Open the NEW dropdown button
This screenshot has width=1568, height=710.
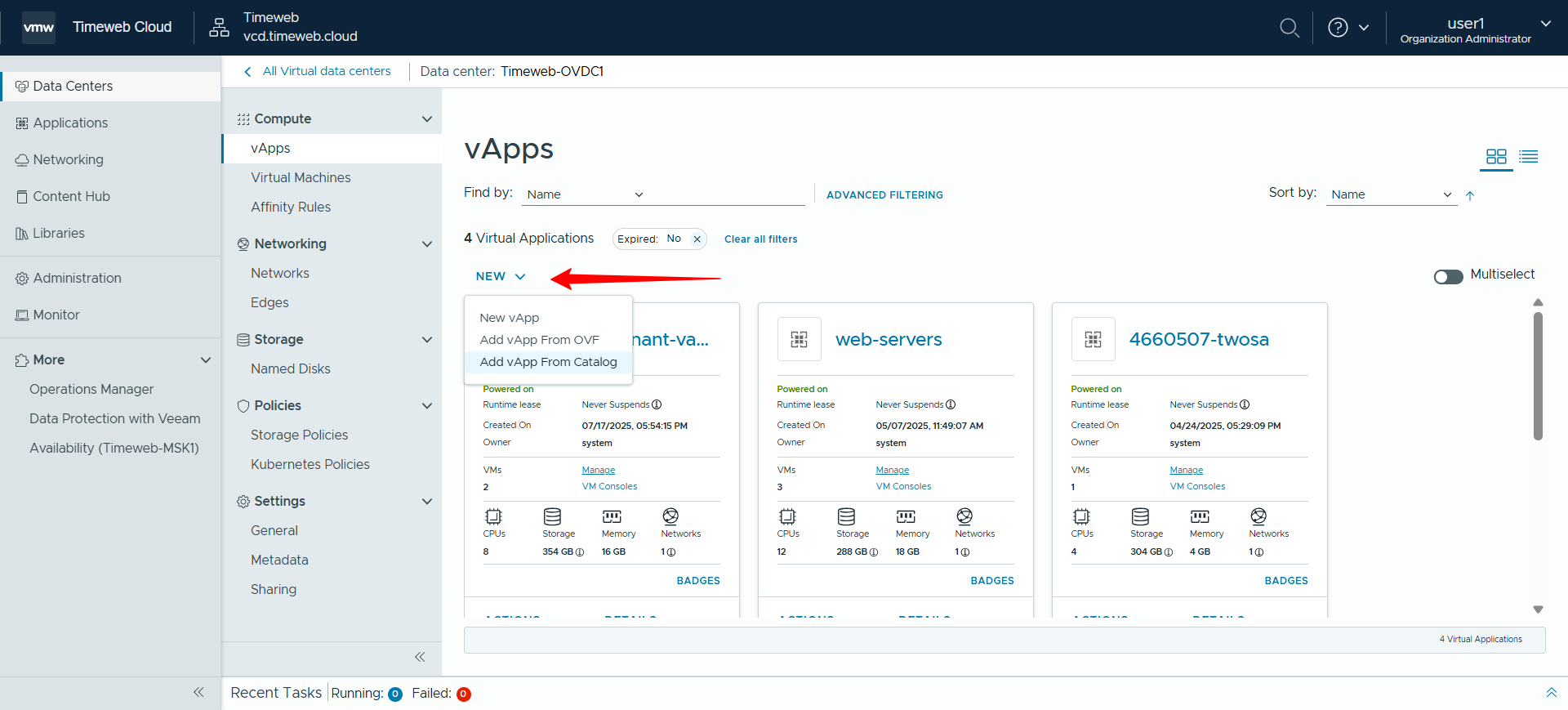(501, 276)
